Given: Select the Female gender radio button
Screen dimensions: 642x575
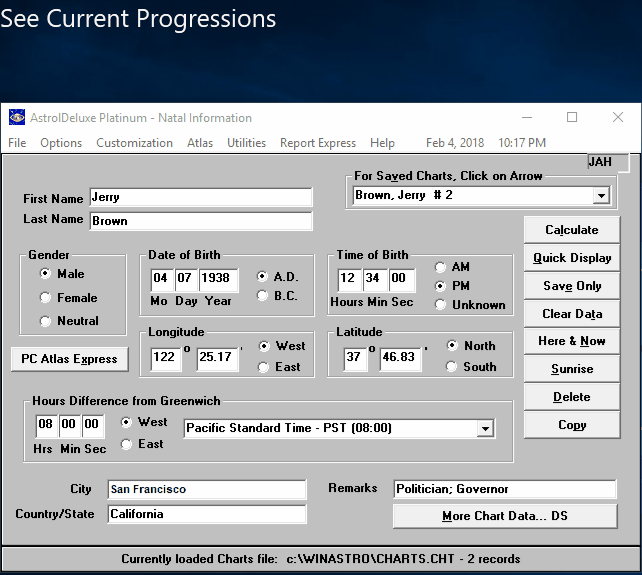Looking at the screenshot, I should point(45,298).
